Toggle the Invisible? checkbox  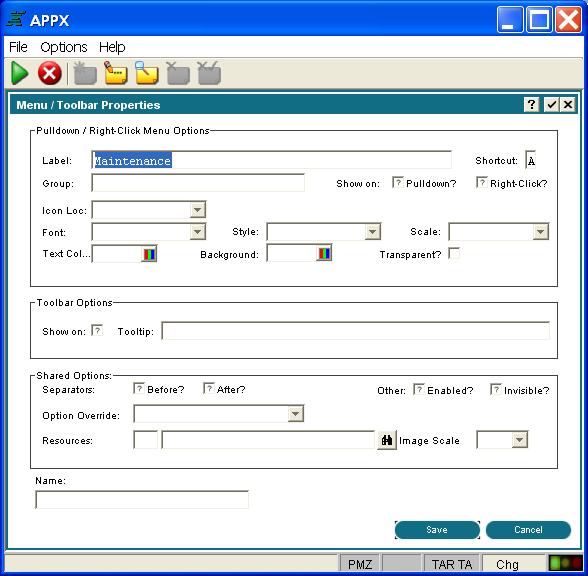(x=495, y=389)
